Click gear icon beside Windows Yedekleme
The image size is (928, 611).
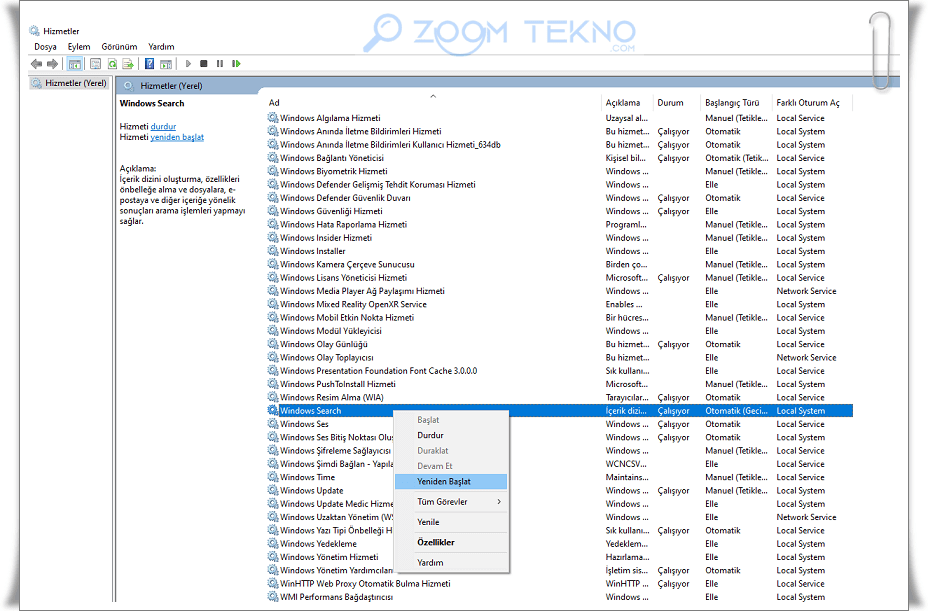pyautogui.click(x=273, y=543)
